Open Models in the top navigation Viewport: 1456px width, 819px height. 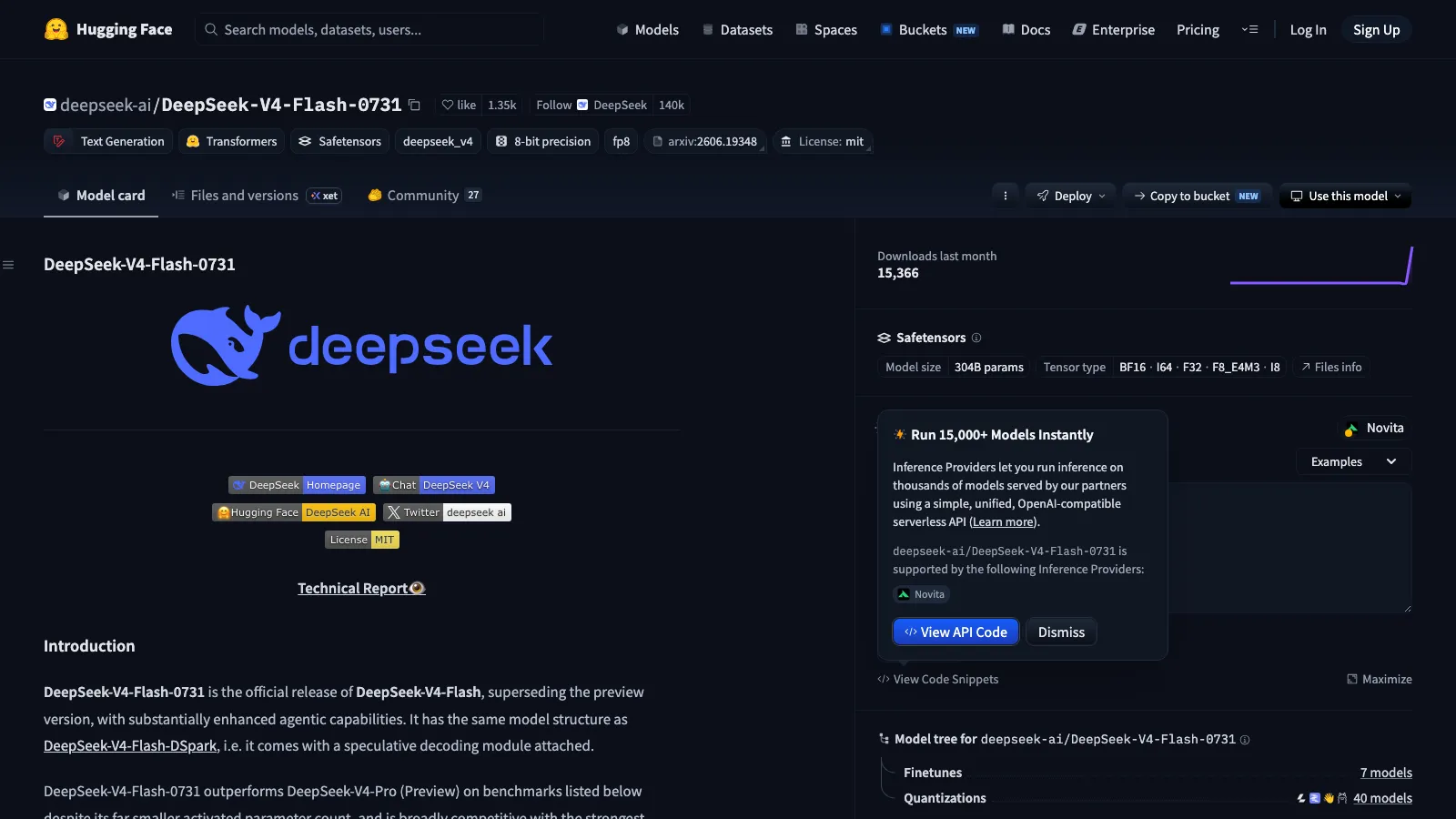pyautogui.click(x=647, y=29)
